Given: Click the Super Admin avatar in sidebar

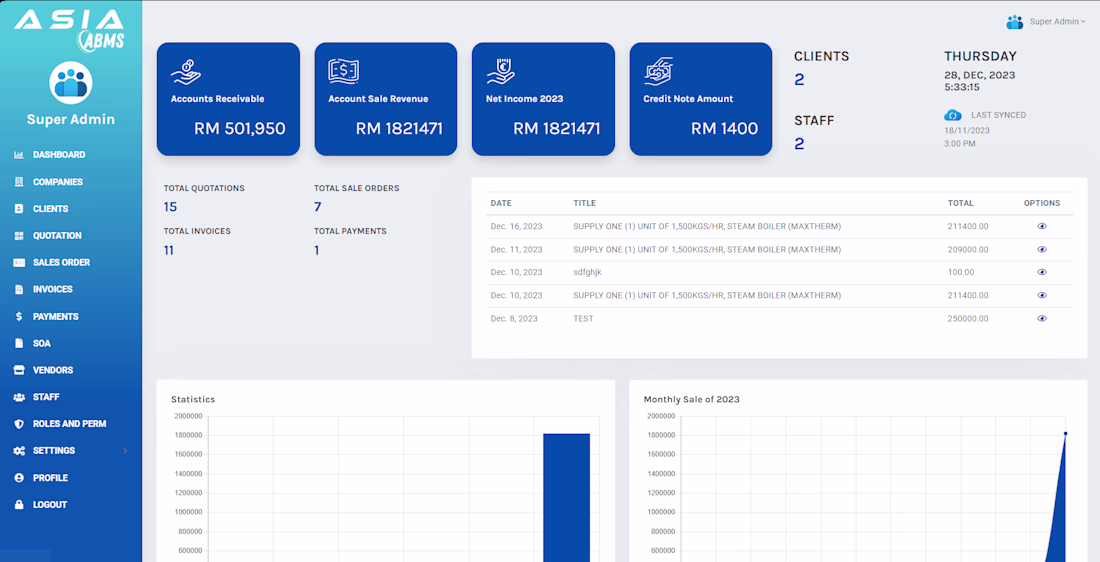Looking at the screenshot, I should click(71, 83).
